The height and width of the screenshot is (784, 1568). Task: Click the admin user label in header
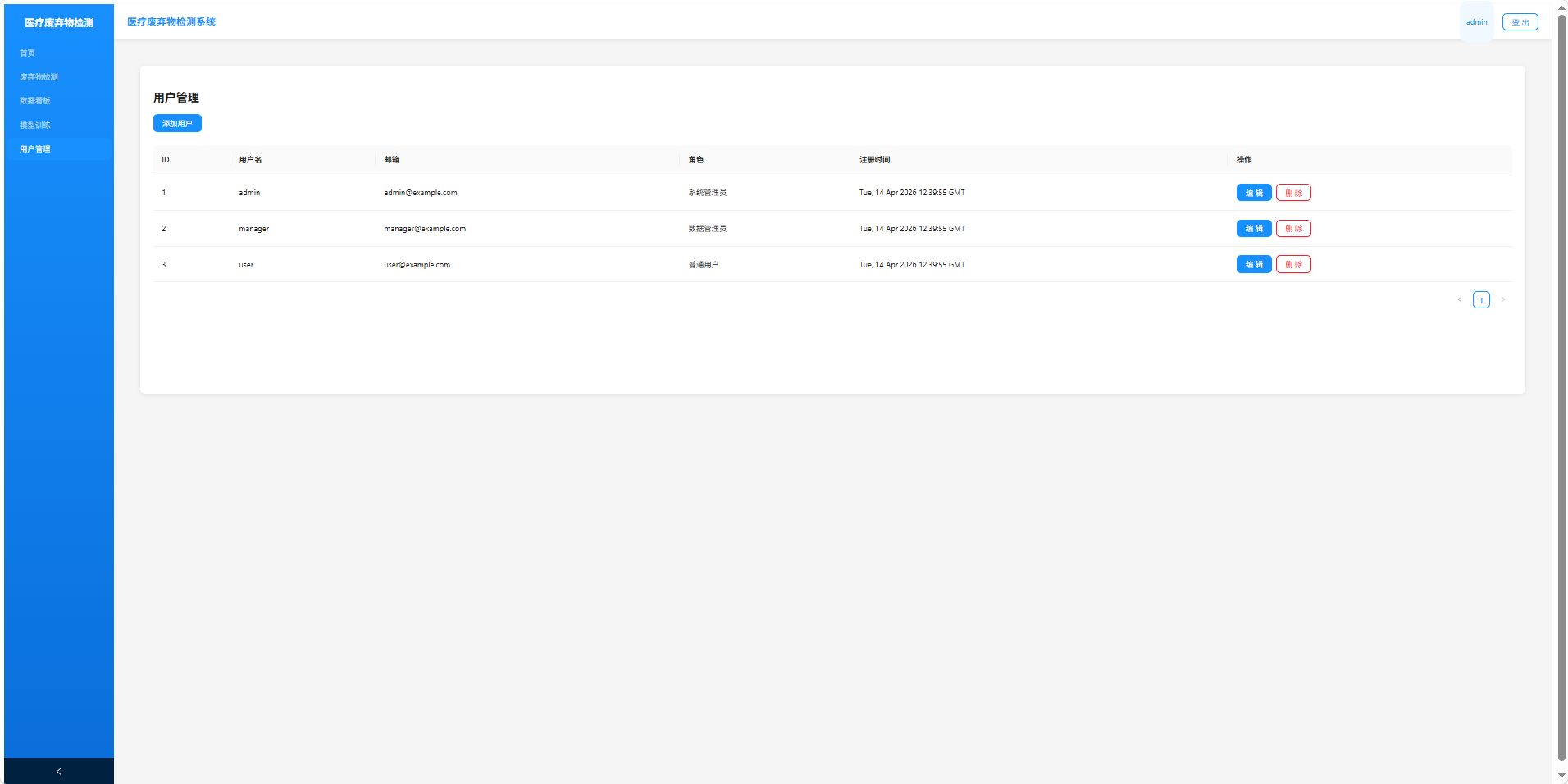coord(1476,22)
